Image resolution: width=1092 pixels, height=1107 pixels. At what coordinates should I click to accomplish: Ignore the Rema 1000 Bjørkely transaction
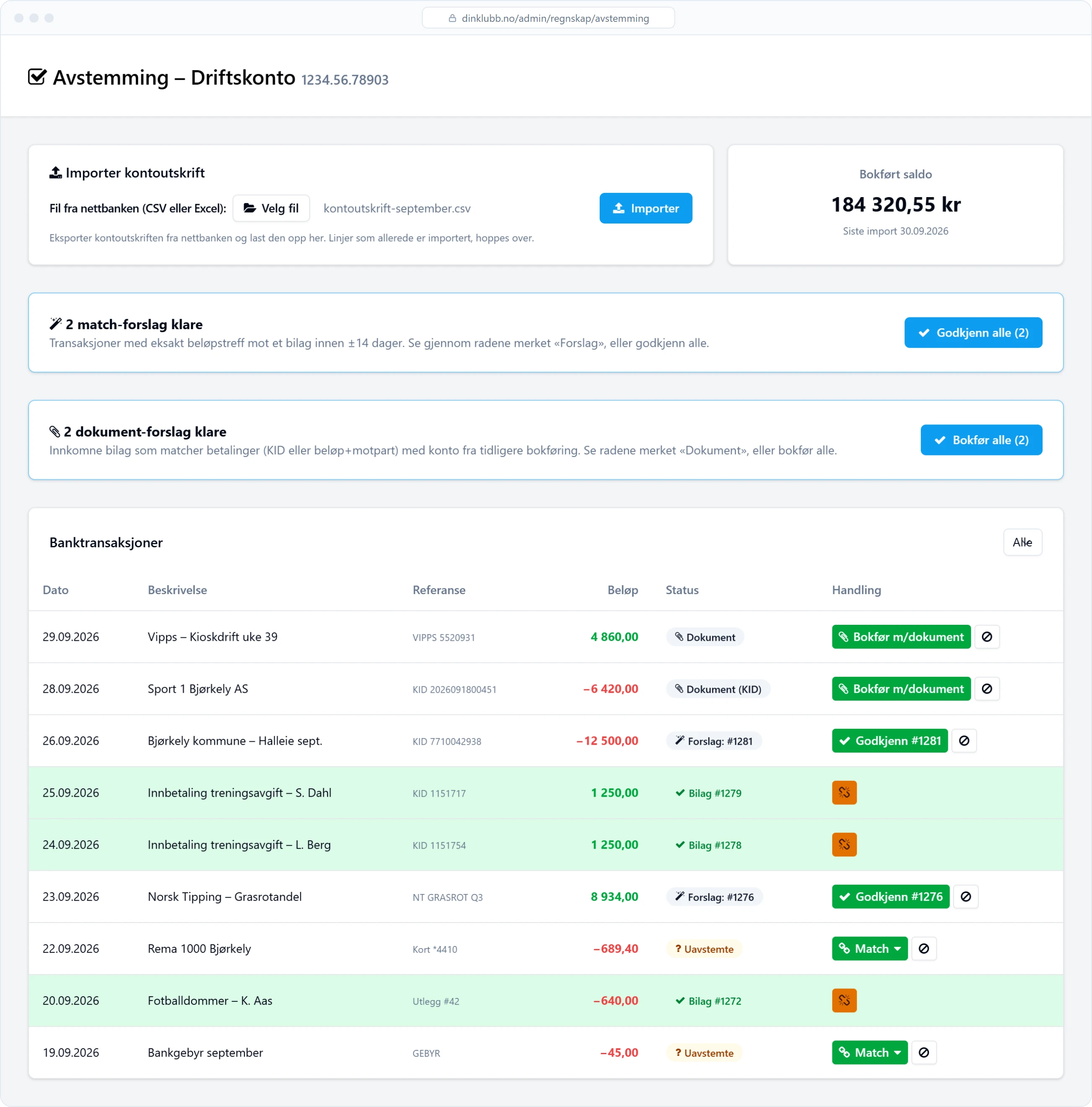tap(923, 949)
